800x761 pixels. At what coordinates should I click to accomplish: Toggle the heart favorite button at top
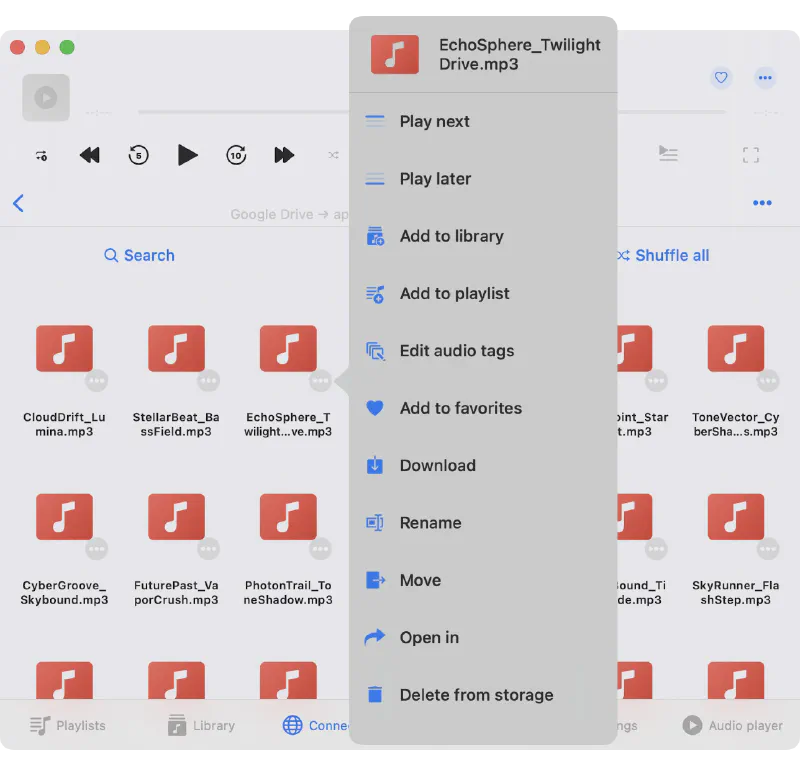pyautogui.click(x=720, y=78)
